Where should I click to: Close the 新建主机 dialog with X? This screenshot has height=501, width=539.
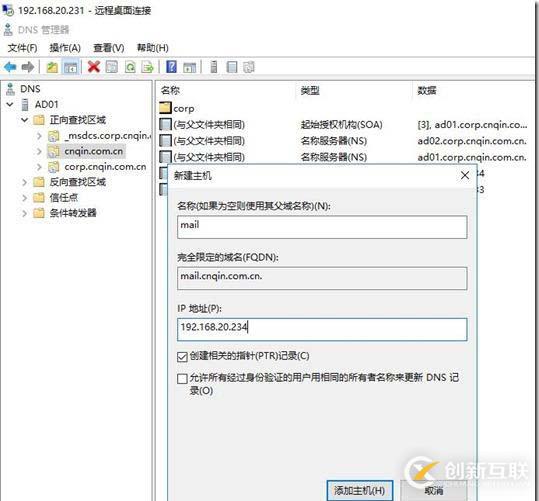pyautogui.click(x=465, y=175)
